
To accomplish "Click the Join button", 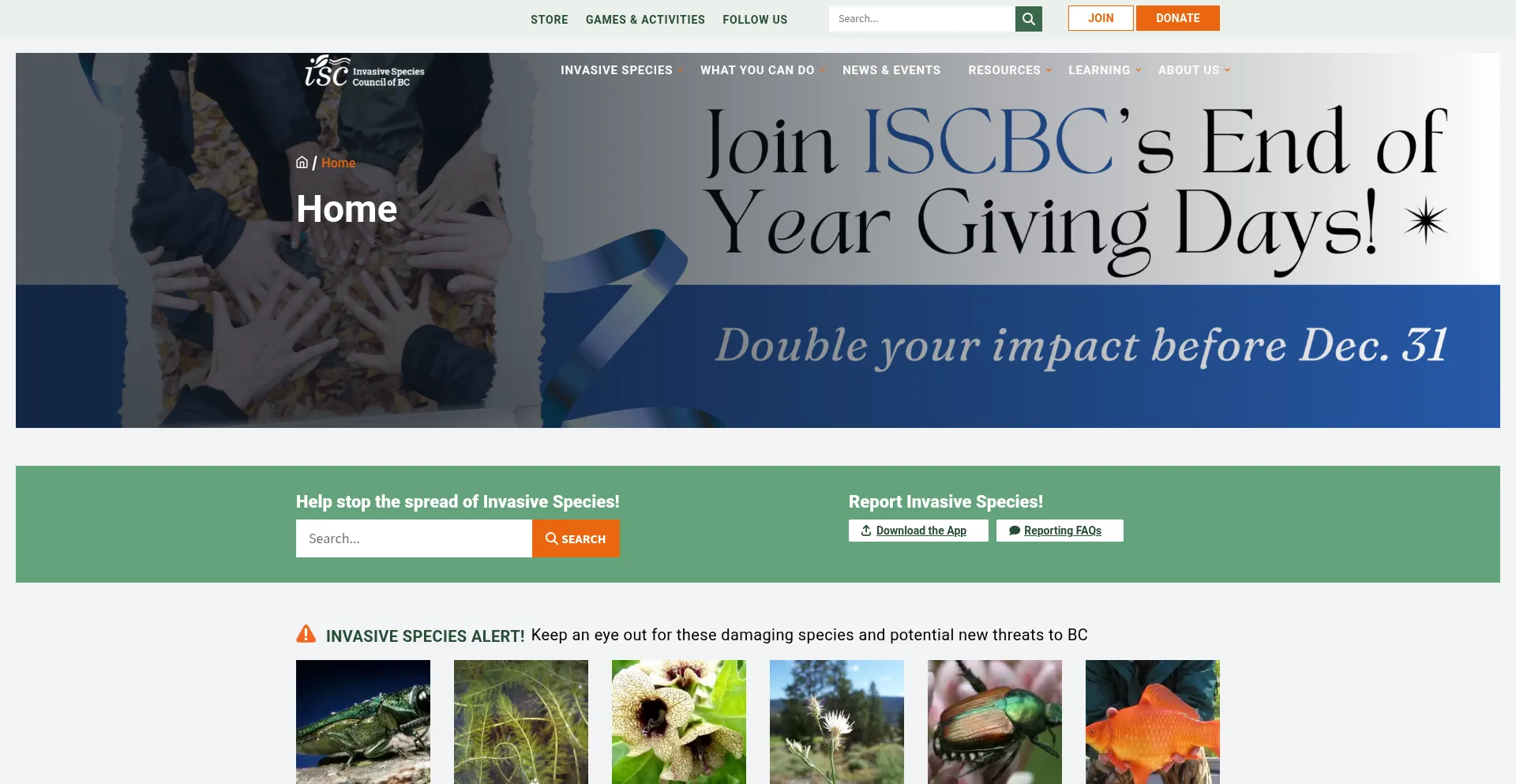I will point(1101,18).
